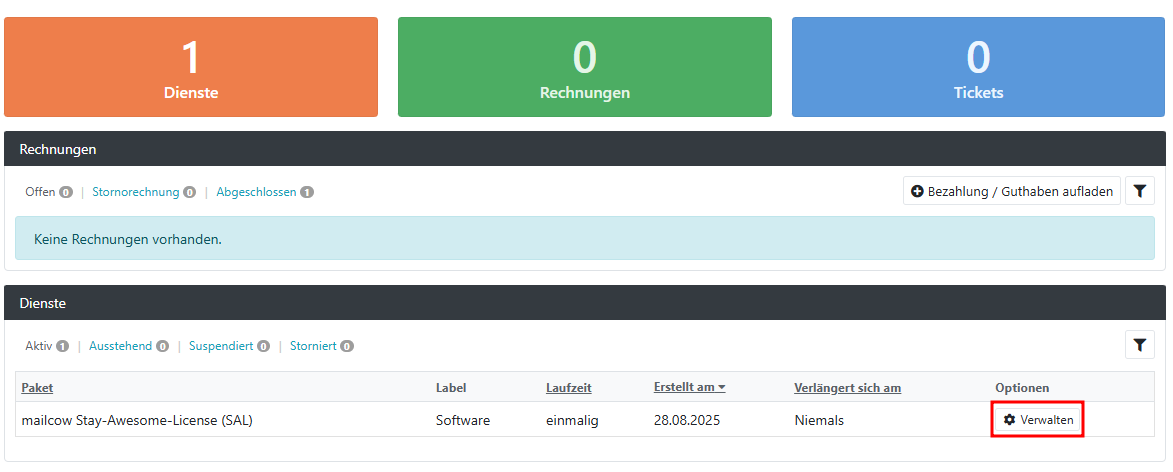Sort by Verlängert sich am column
Image resolution: width=1173 pixels, height=472 pixels.
(x=848, y=387)
